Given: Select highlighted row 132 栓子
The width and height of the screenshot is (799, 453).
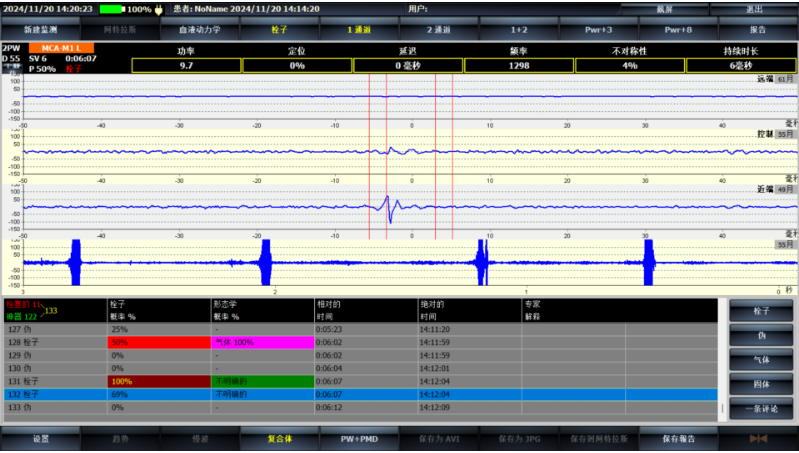Looking at the screenshot, I should pyautogui.click(x=361, y=394).
